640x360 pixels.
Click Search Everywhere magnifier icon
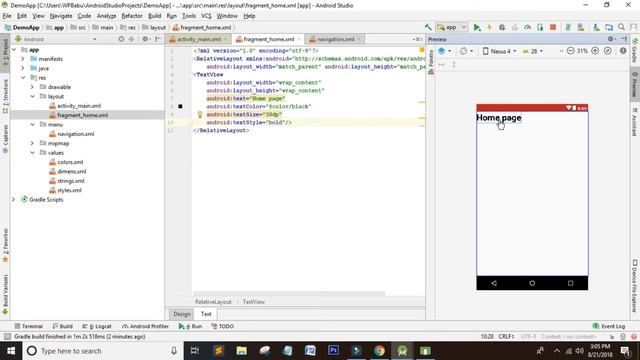click(621, 27)
